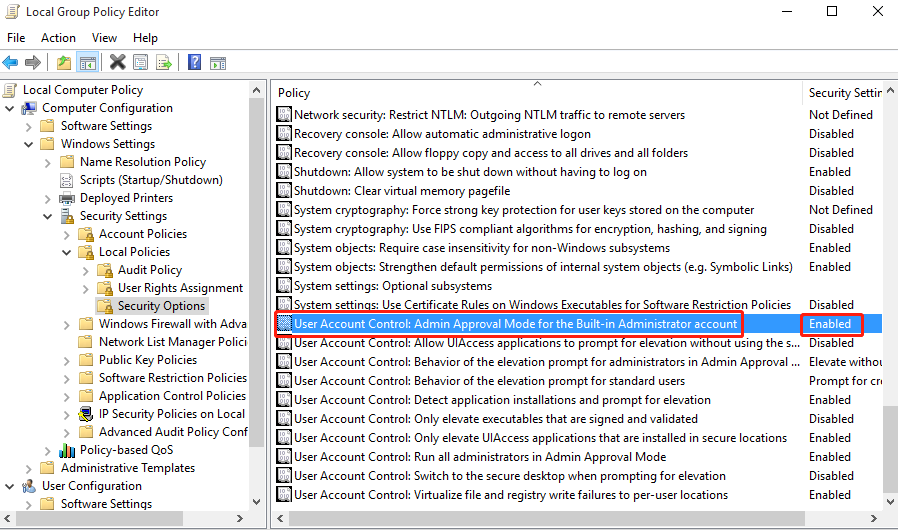898x530 pixels.
Task: Toggle the Show/Hide Action Pane icon
Action: (x=218, y=63)
